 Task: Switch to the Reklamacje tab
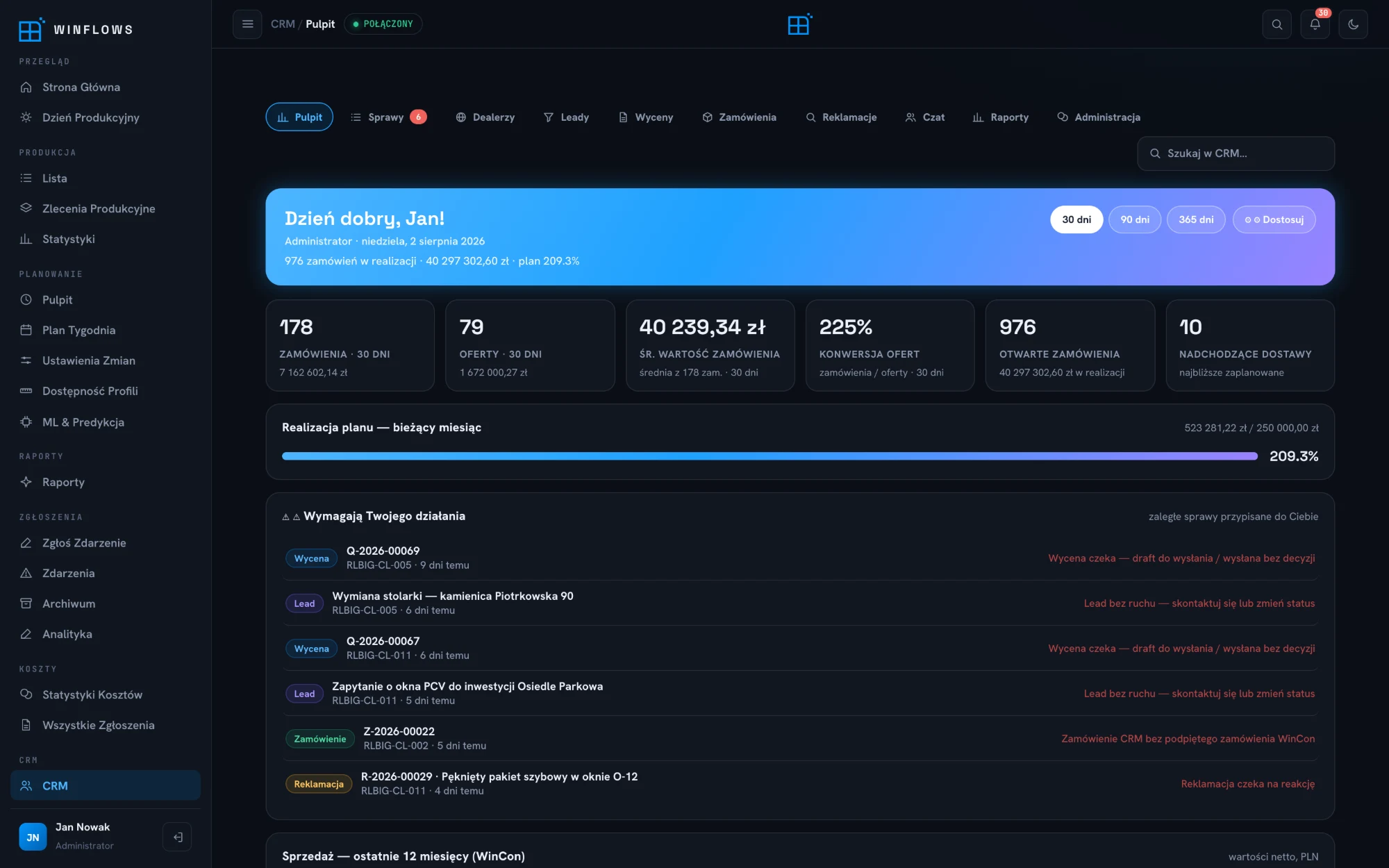tap(841, 117)
